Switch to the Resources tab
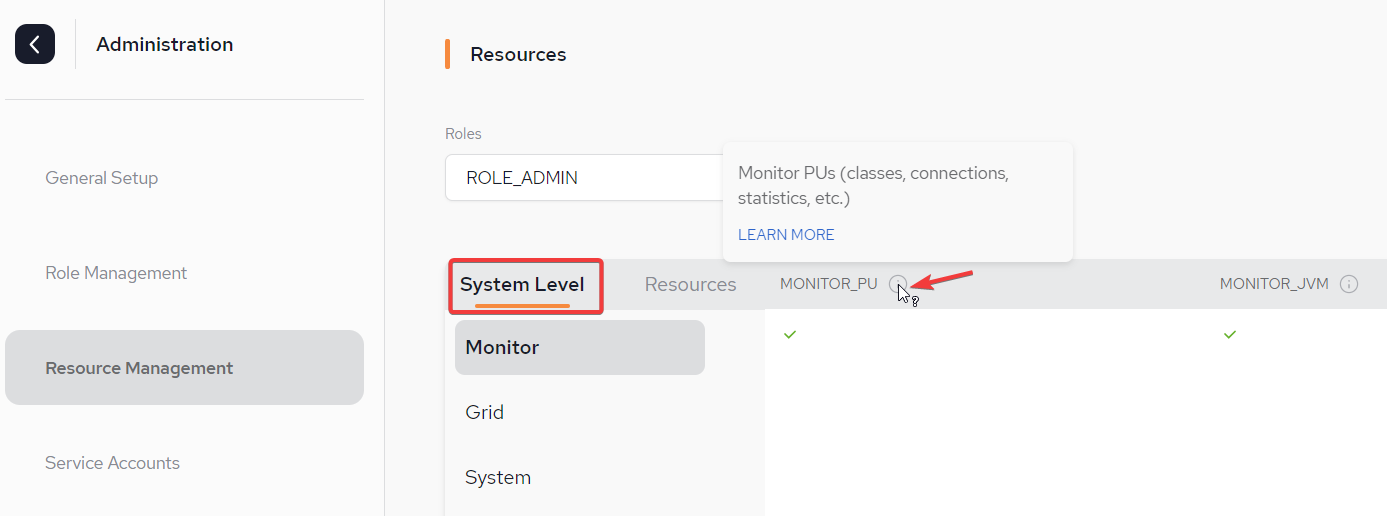This screenshot has height=516, width=1387. [x=690, y=285]
